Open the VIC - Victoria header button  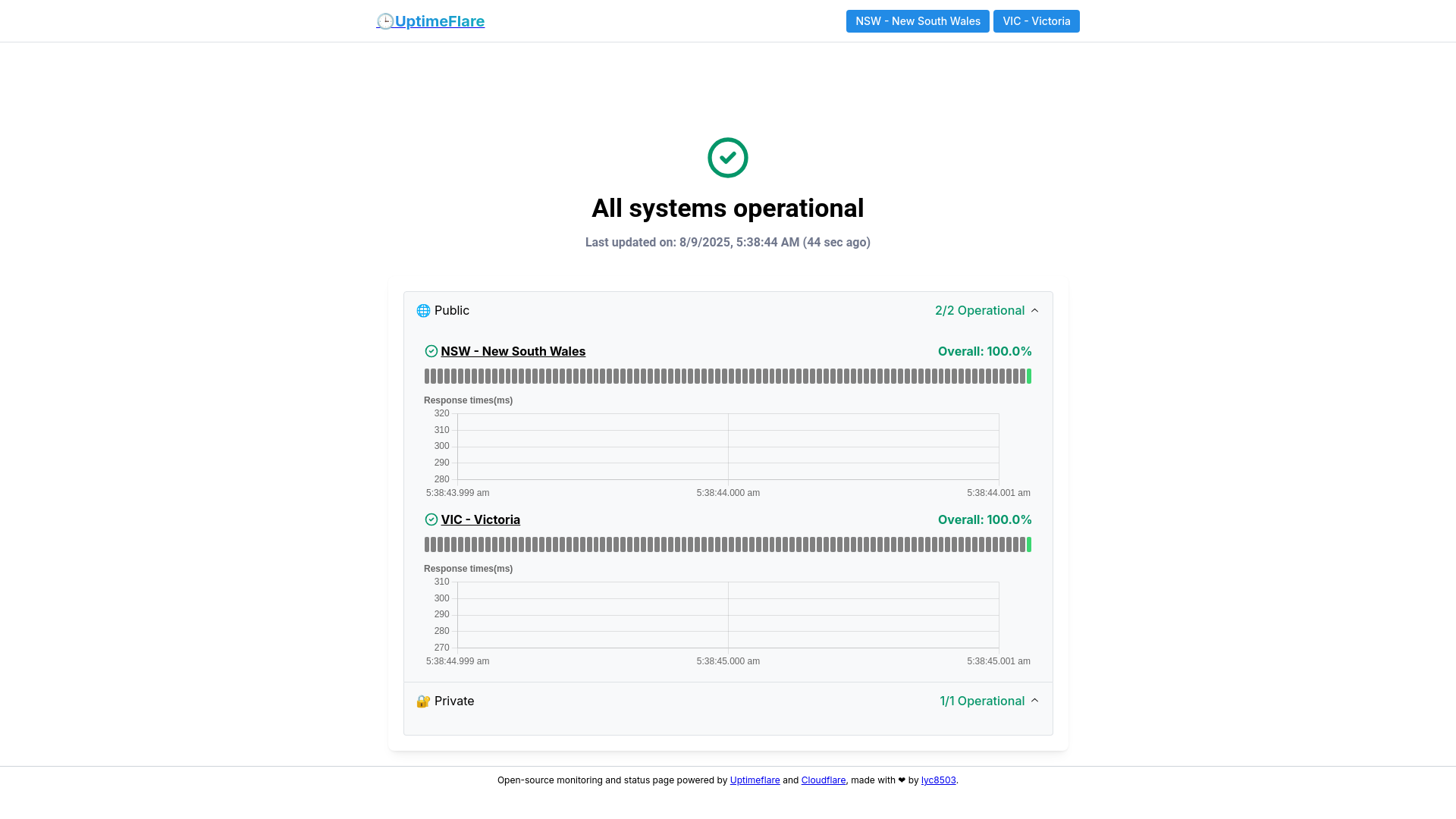[x=1036, y=21]
